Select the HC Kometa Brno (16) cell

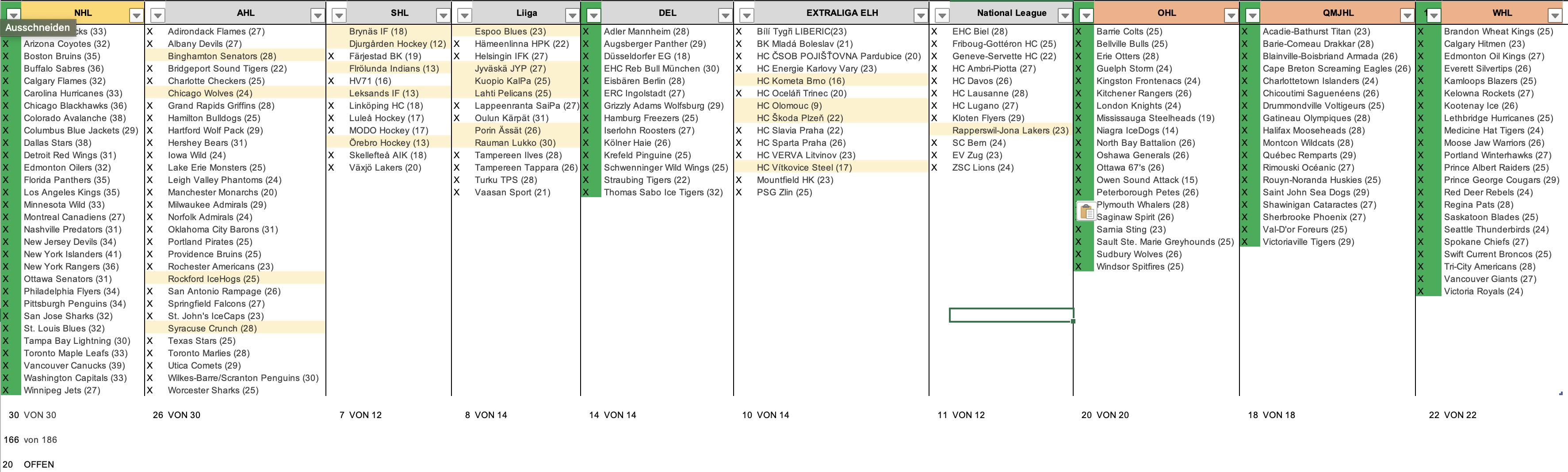841,81
